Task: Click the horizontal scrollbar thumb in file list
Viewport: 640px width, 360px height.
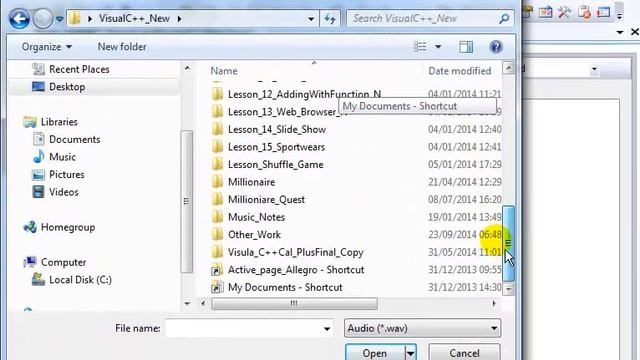Action: click(294, 304)
